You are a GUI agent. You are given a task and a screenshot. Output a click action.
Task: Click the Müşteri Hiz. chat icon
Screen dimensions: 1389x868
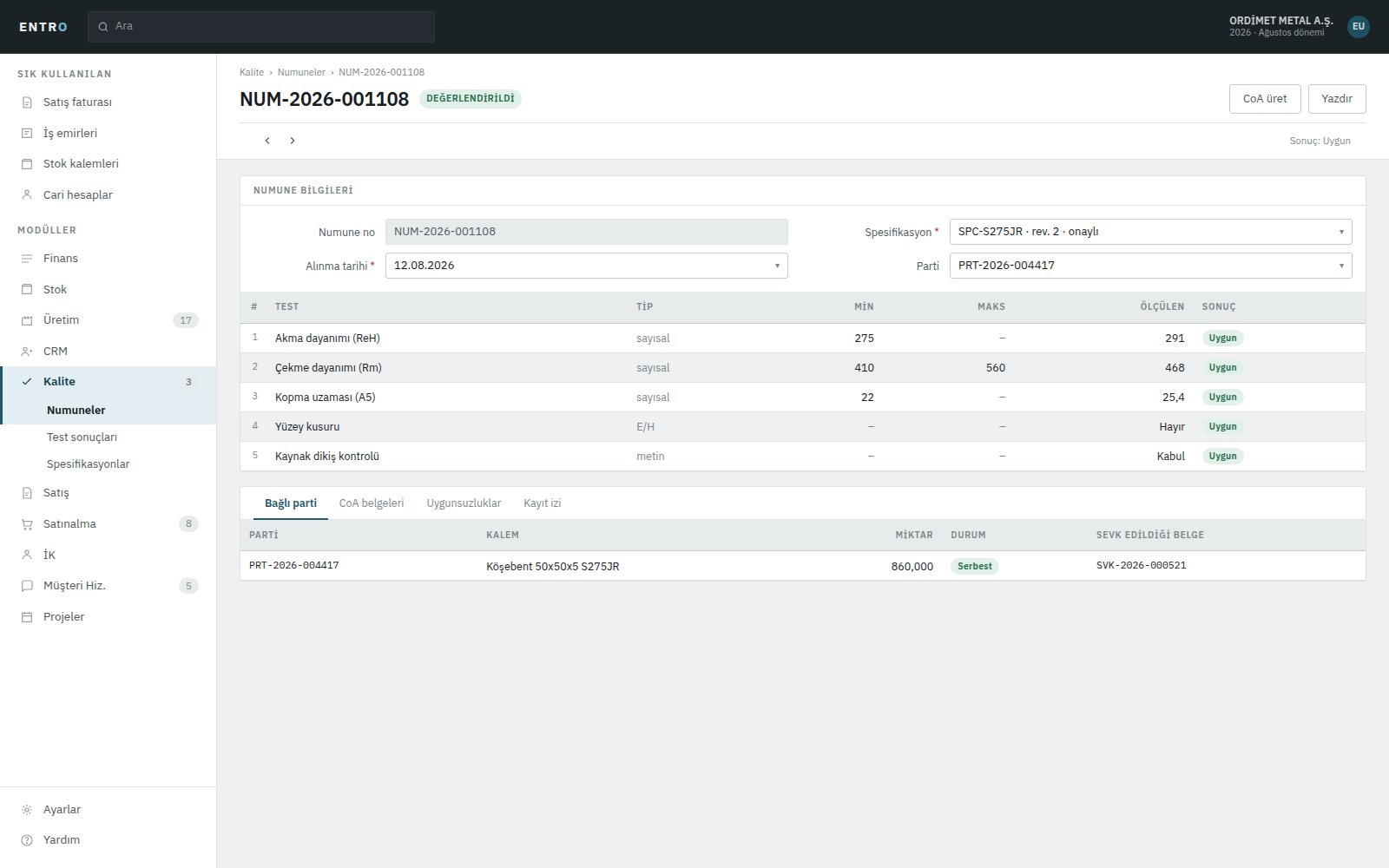[x=27, y=586]
